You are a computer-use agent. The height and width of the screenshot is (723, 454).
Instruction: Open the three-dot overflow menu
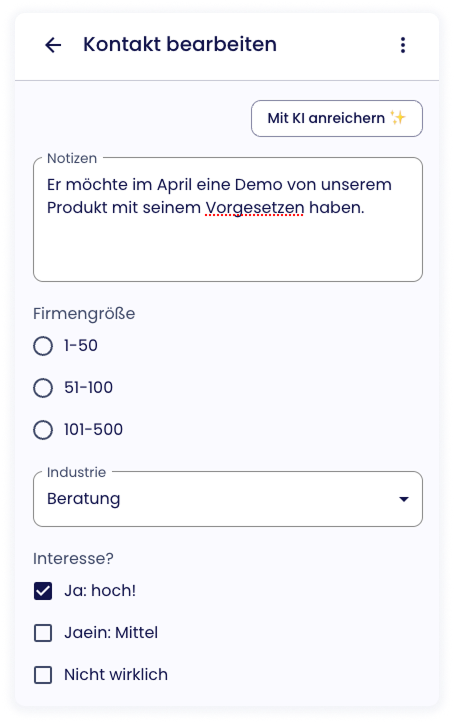pyautogui.click(x=403, y=45)
